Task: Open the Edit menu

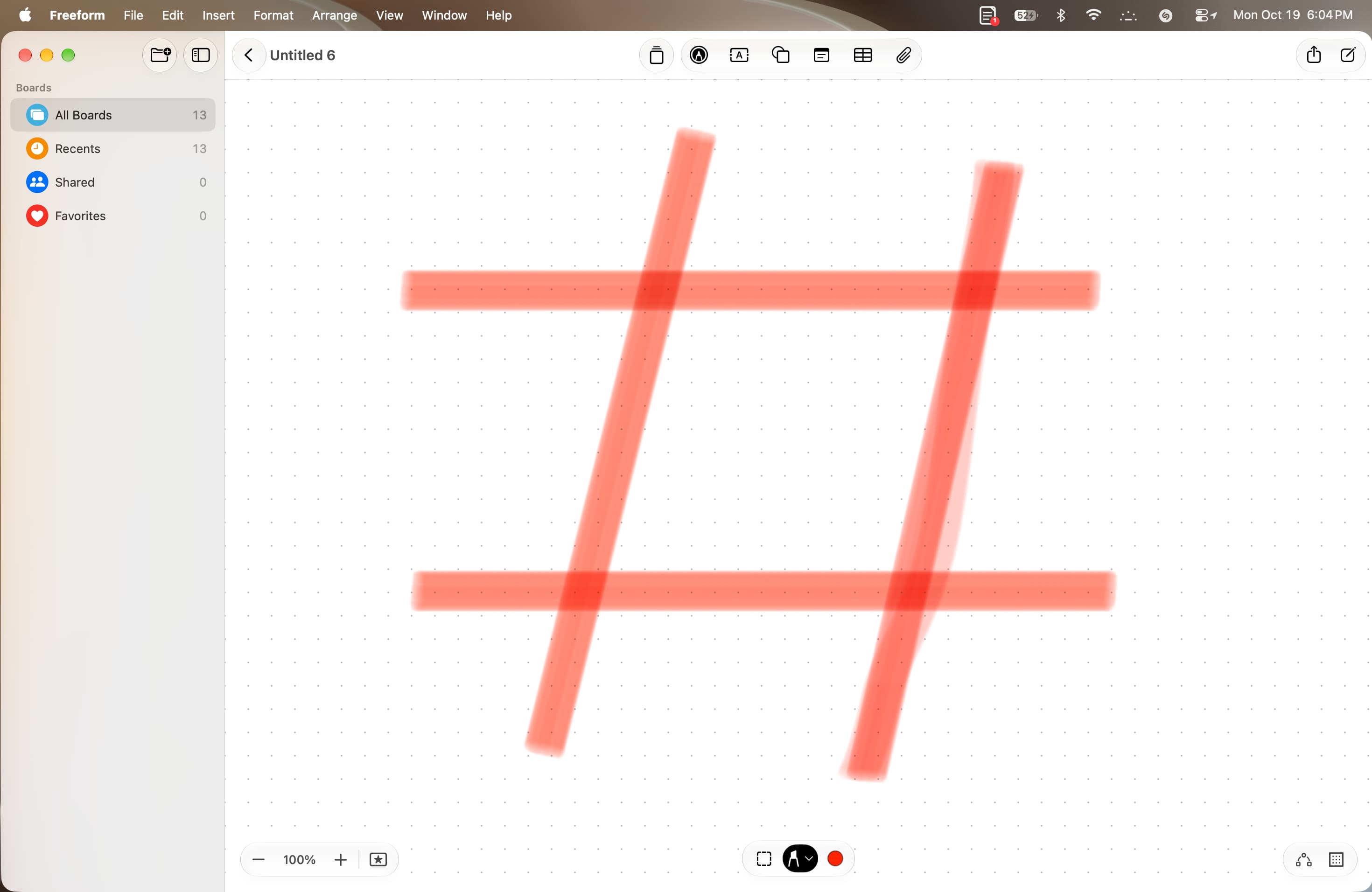Action: [172, 15]
